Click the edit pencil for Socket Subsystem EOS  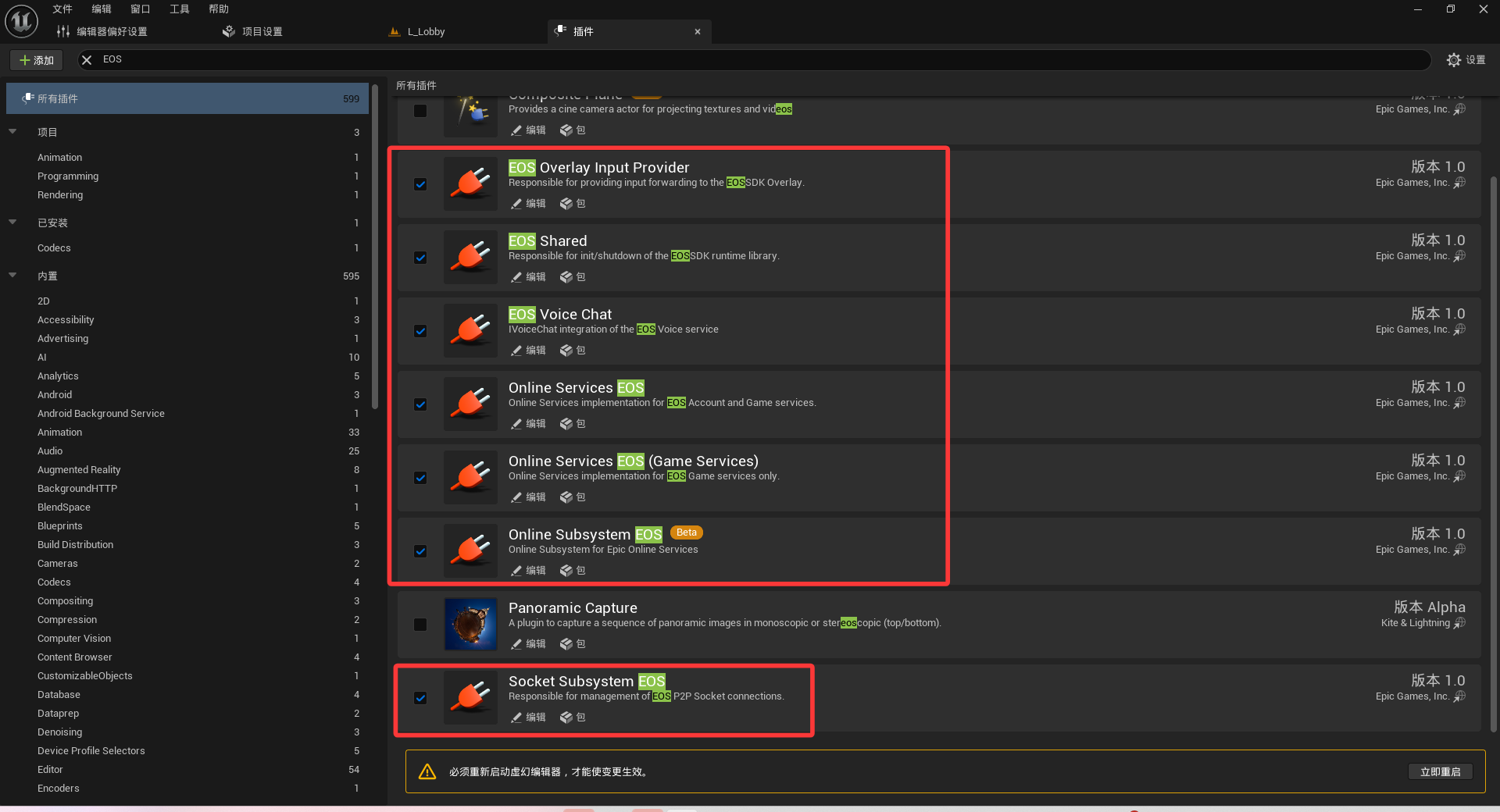[x=516, y=718]
